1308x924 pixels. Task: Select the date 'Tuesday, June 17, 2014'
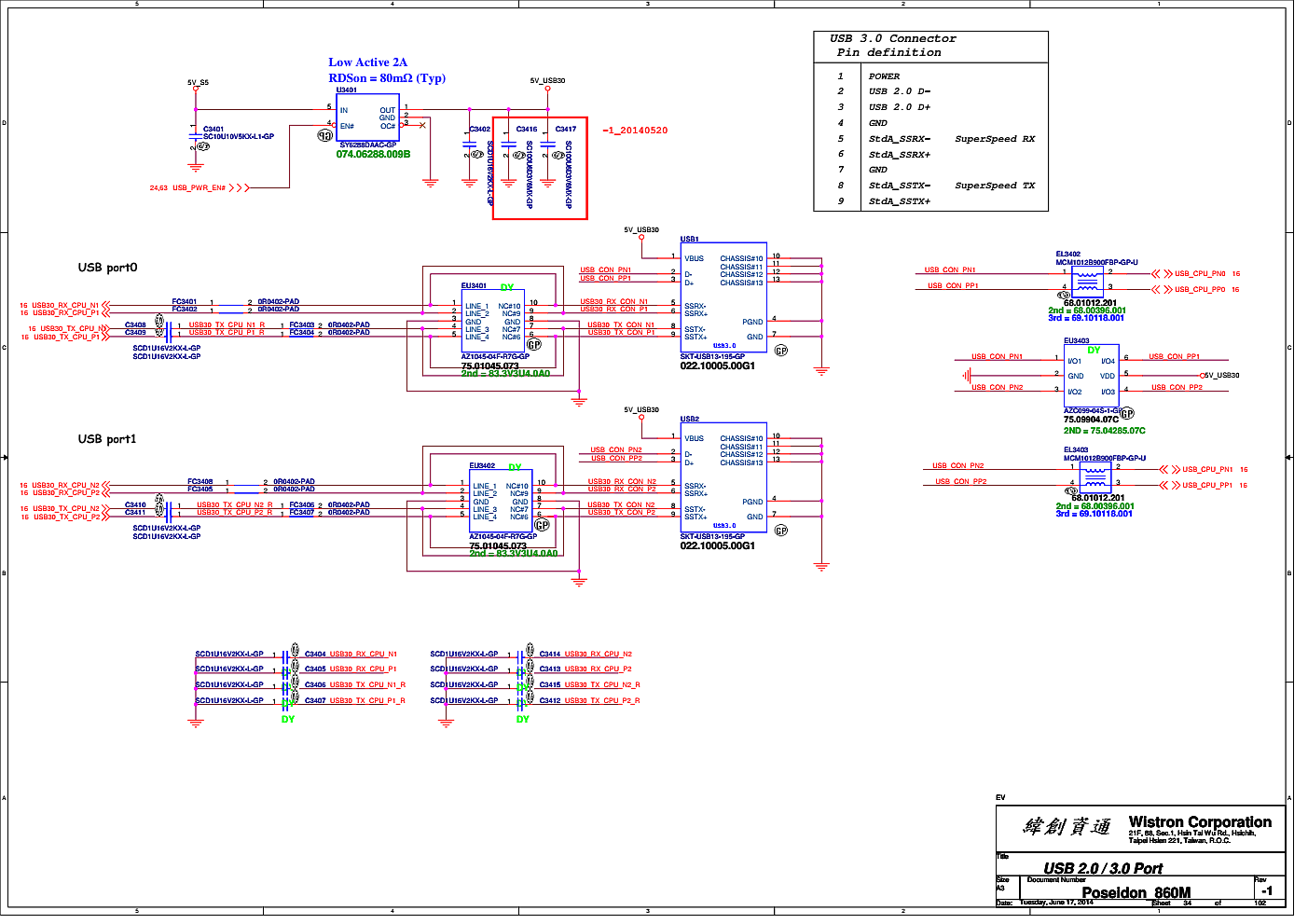coord(1056,903)
